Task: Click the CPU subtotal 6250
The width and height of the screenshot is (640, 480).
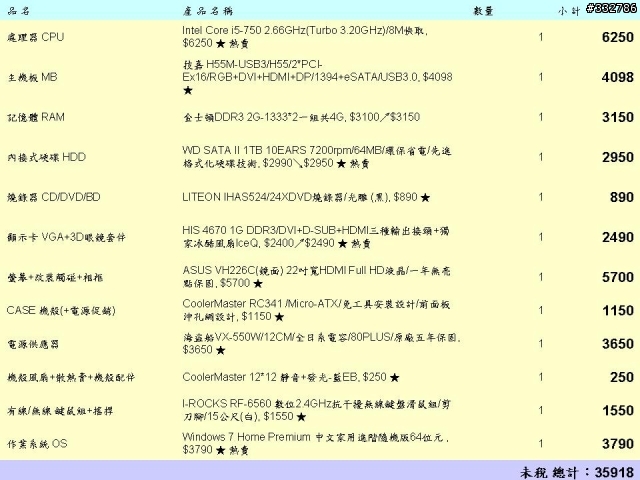Action: click(x=618, y=37)
